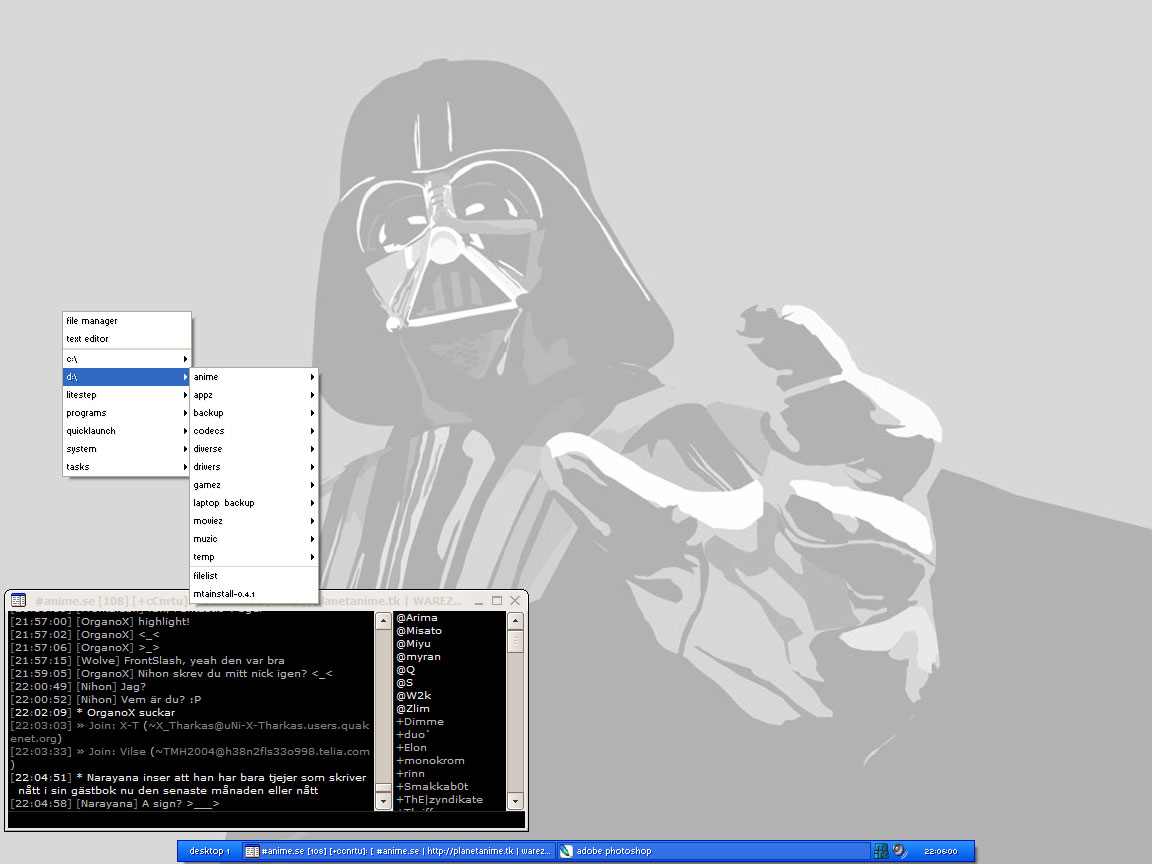
Task: Click the speaker volume tray icon
Action: click(899, 851)
